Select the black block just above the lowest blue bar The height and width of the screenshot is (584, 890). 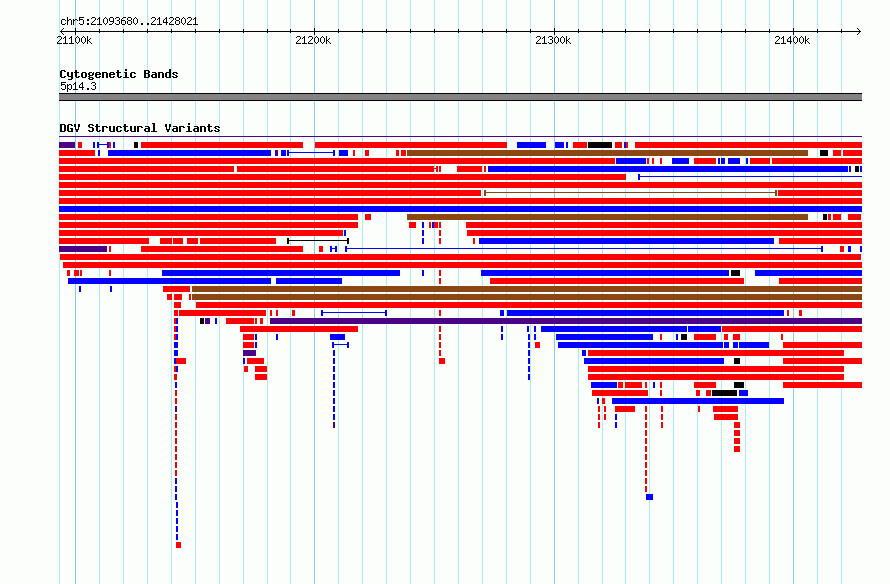pyautogui.click(x=724, y=393)
